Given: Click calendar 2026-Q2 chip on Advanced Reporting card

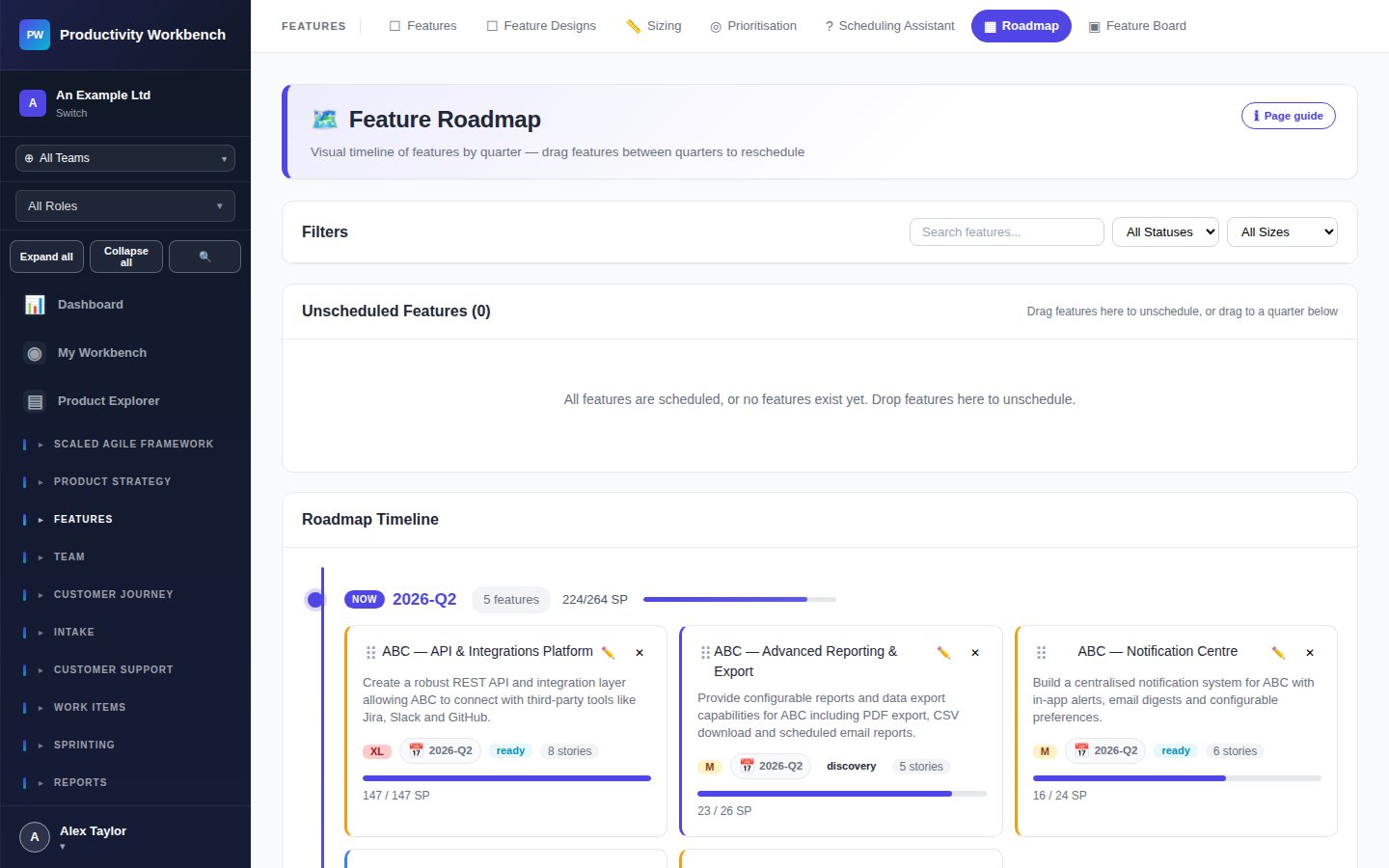Looking at the screenshot, I should pyautogui.click(x=771, y=766).
